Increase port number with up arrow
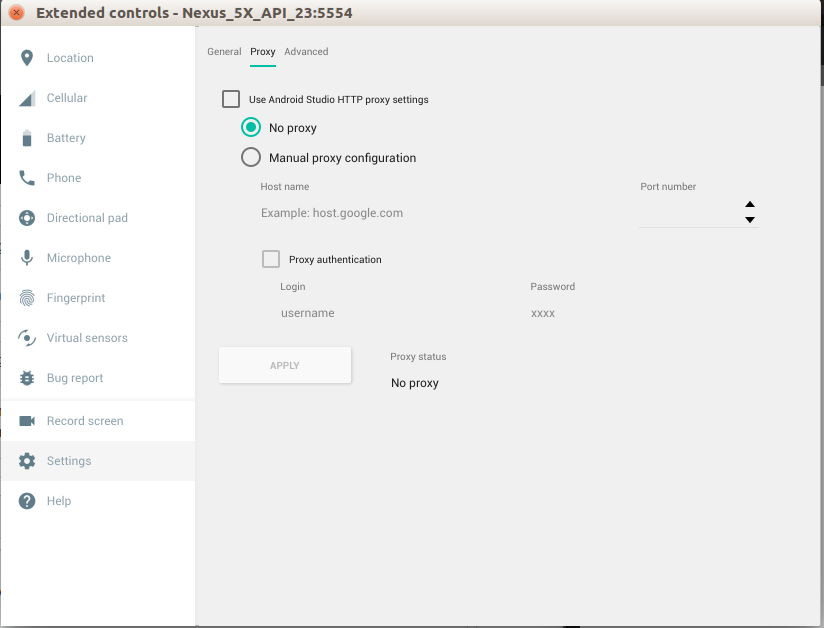 point(750,204)
